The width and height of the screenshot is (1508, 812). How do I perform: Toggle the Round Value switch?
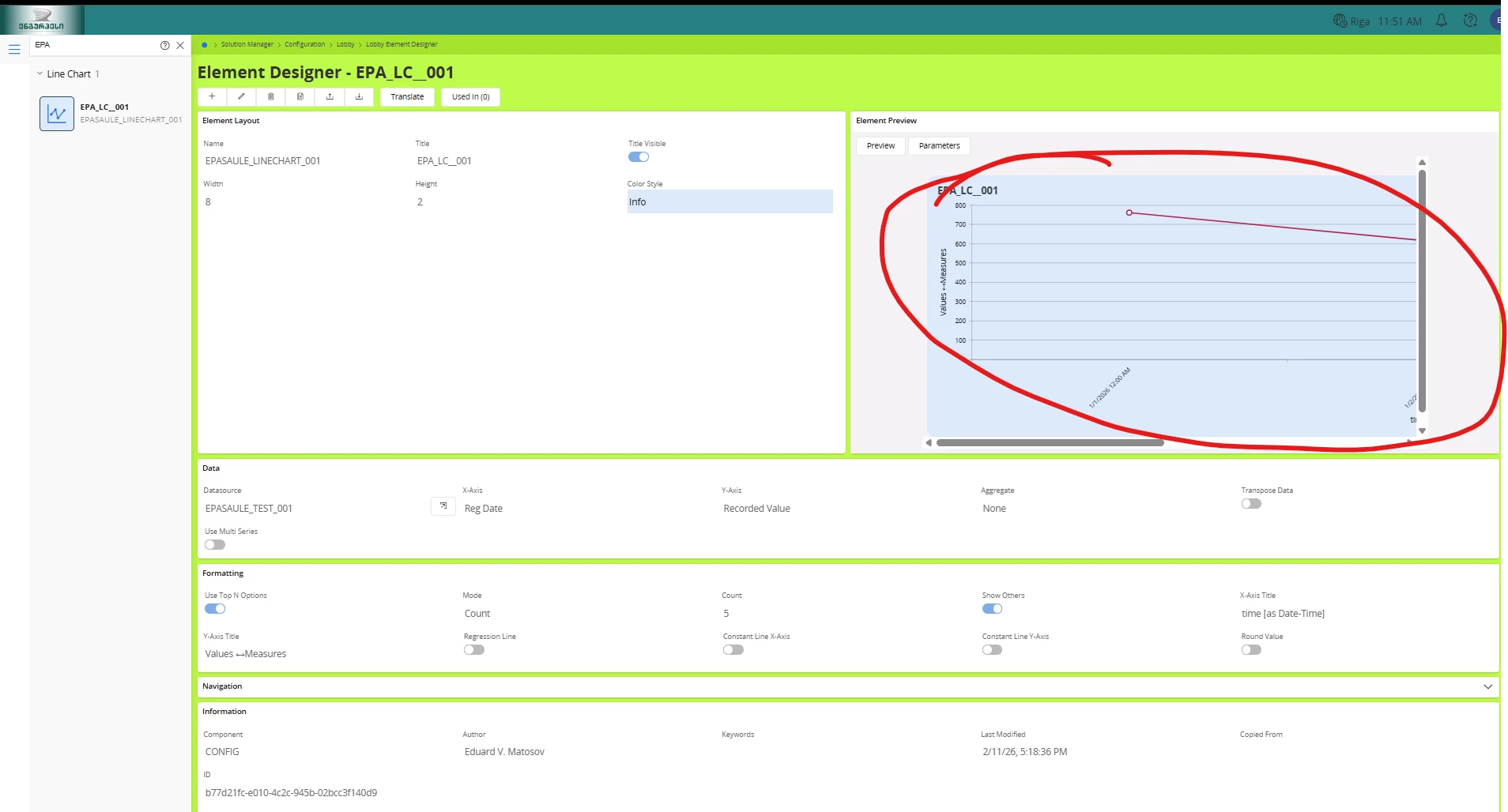[1251, 650]
